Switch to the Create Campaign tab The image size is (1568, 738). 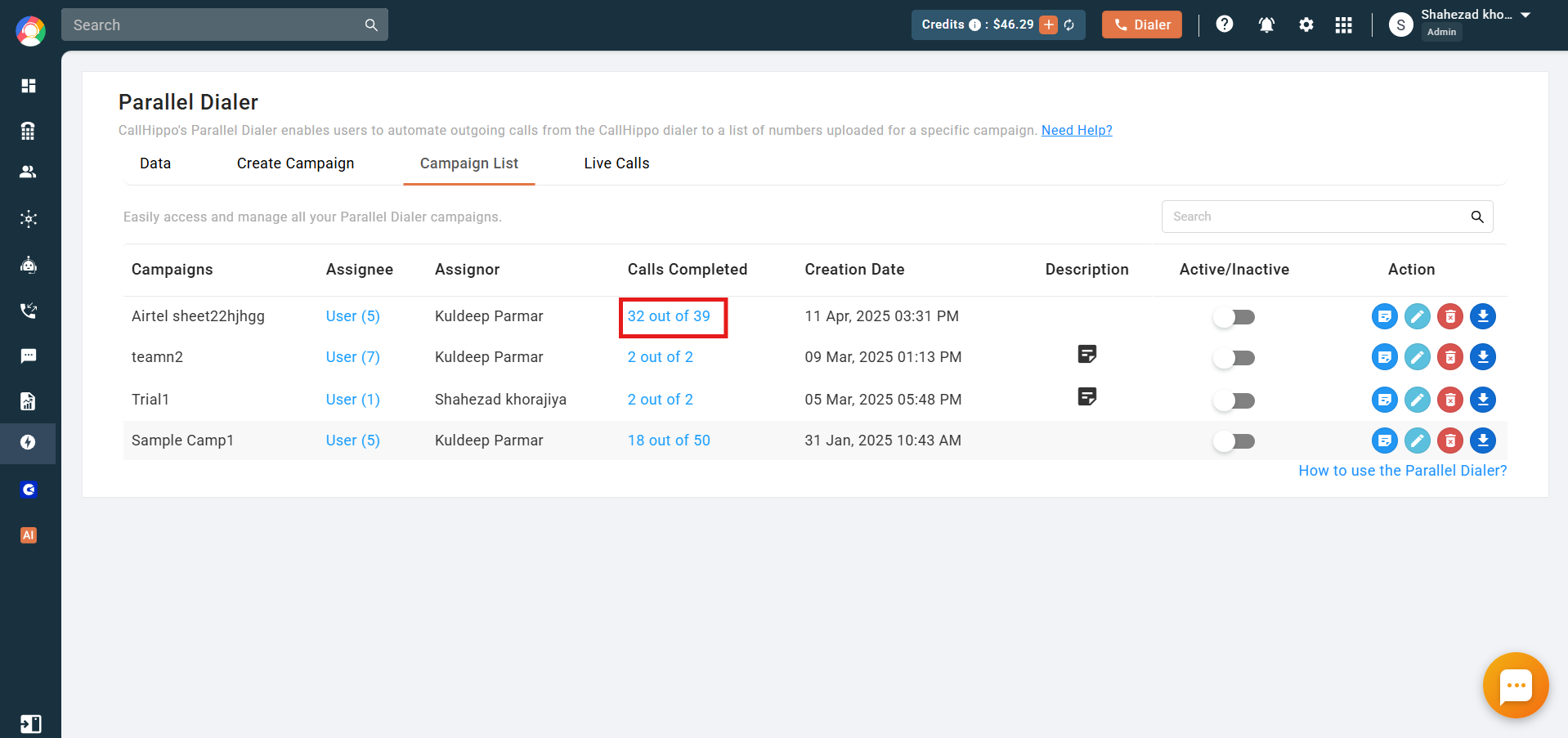296,163
